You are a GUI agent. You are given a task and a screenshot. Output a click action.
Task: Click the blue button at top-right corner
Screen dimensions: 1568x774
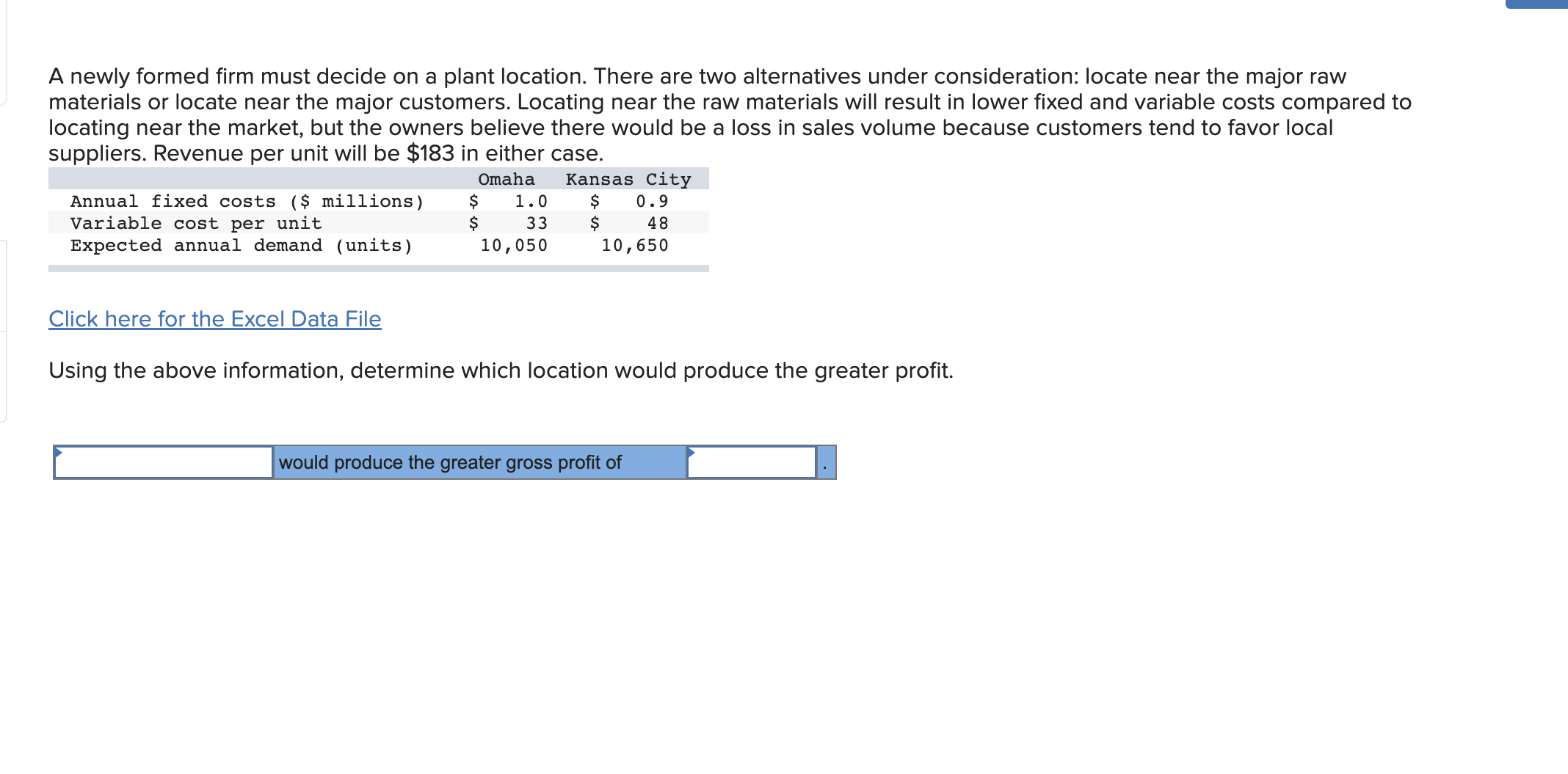click(1536, 4)
